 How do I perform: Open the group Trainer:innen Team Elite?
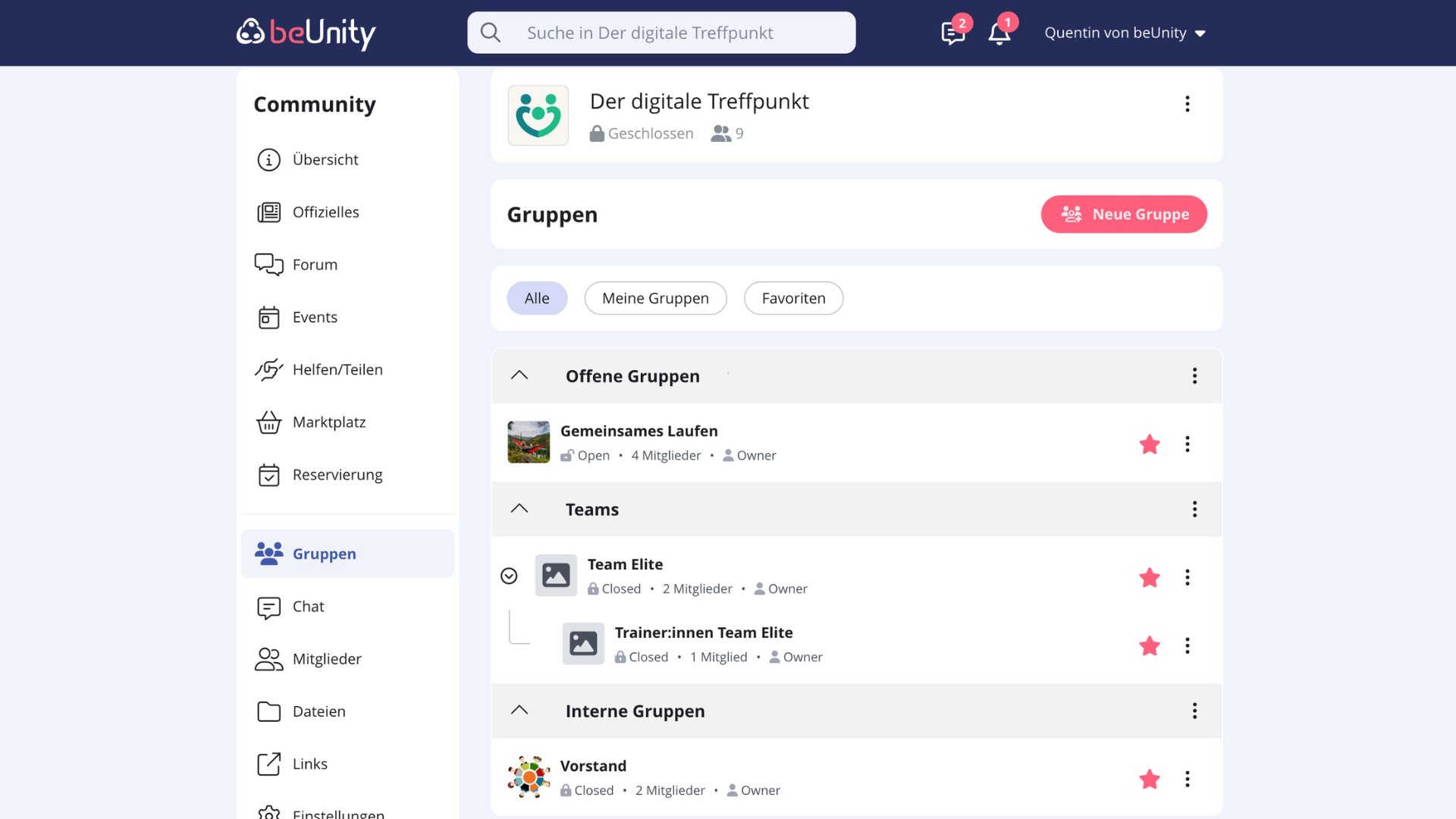tap(704, 632)
